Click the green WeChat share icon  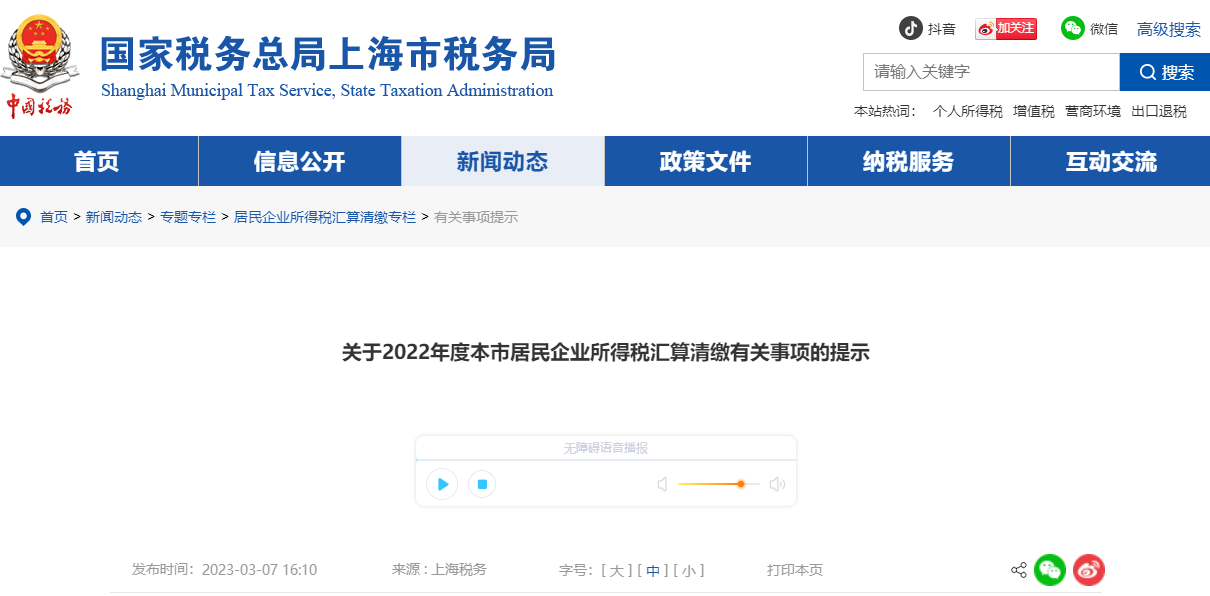(1050, 570)
